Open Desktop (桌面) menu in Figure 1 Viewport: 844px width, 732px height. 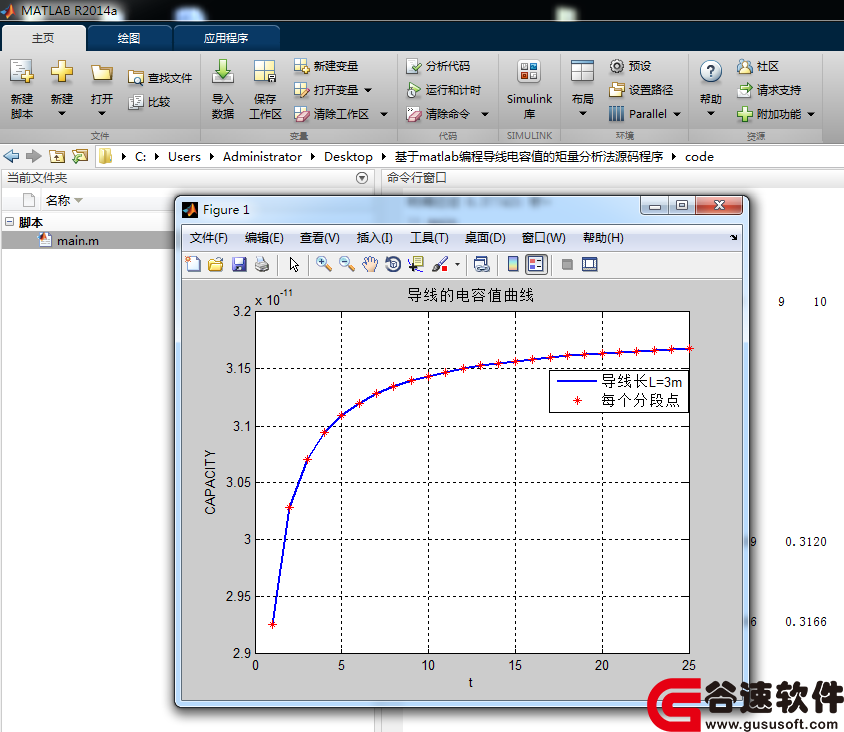pos(485,238)
